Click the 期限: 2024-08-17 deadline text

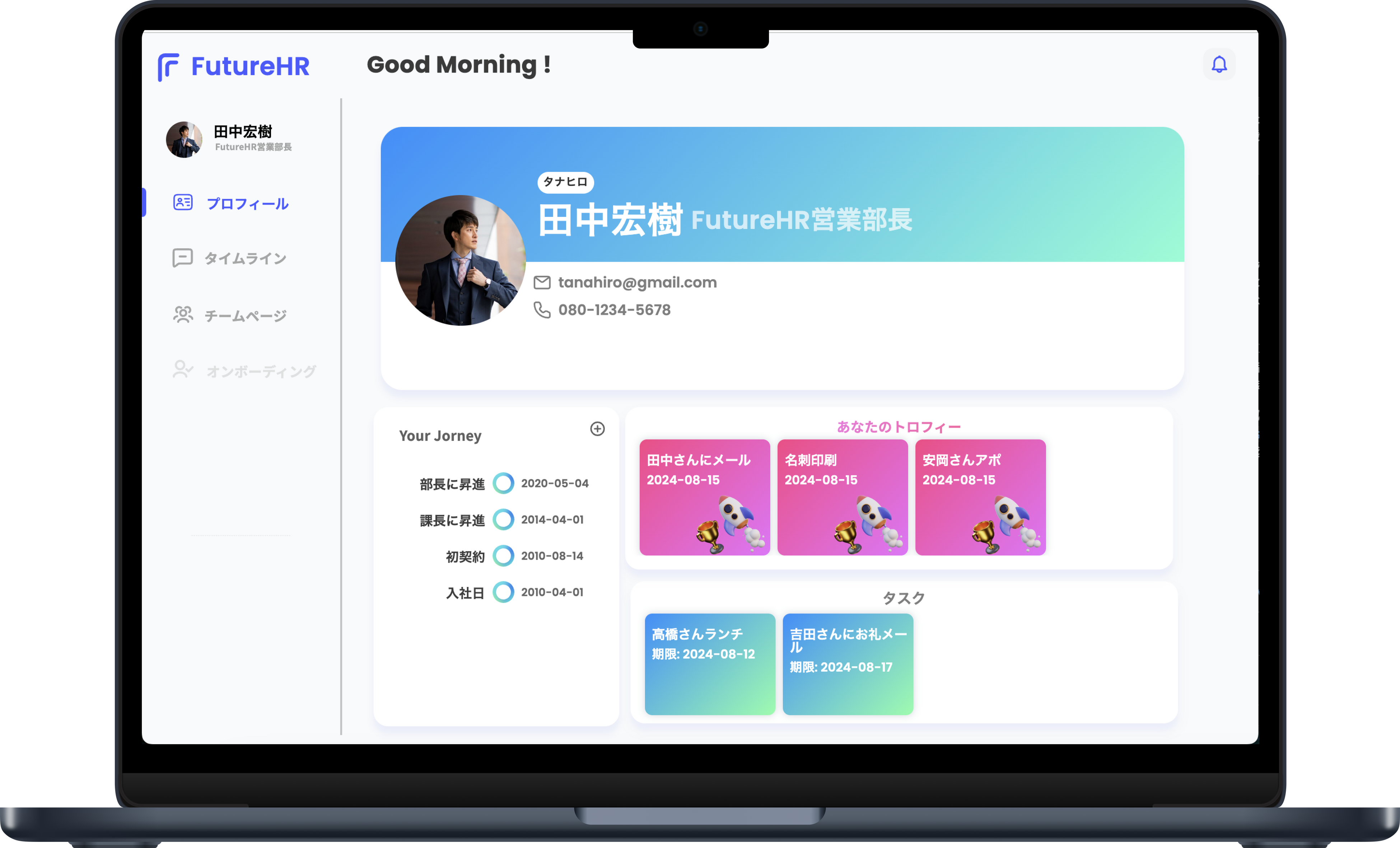click(x=841, y=667)
